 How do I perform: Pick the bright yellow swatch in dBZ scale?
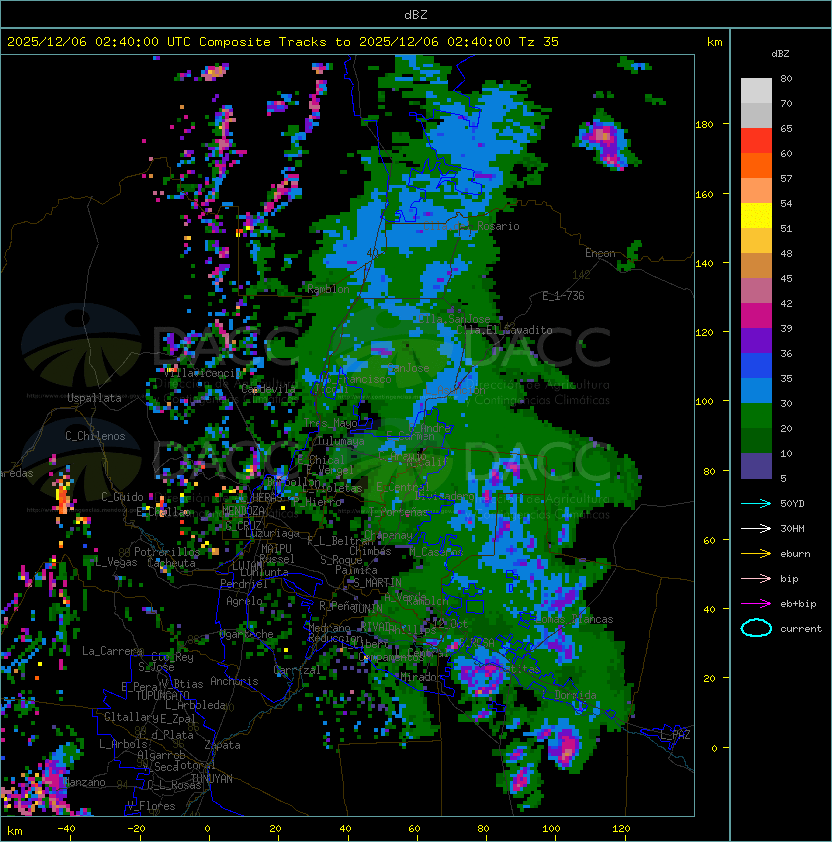click(756, 216)
